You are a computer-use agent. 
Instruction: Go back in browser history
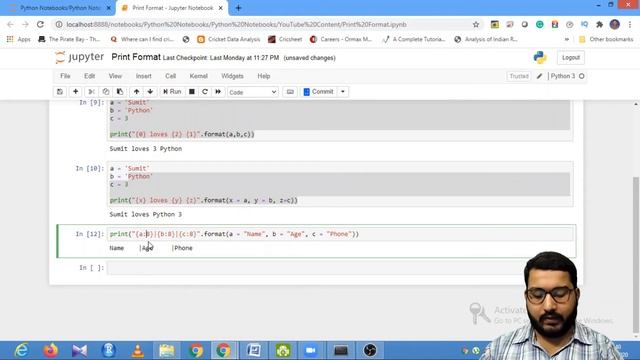click(x=10, y=24)
